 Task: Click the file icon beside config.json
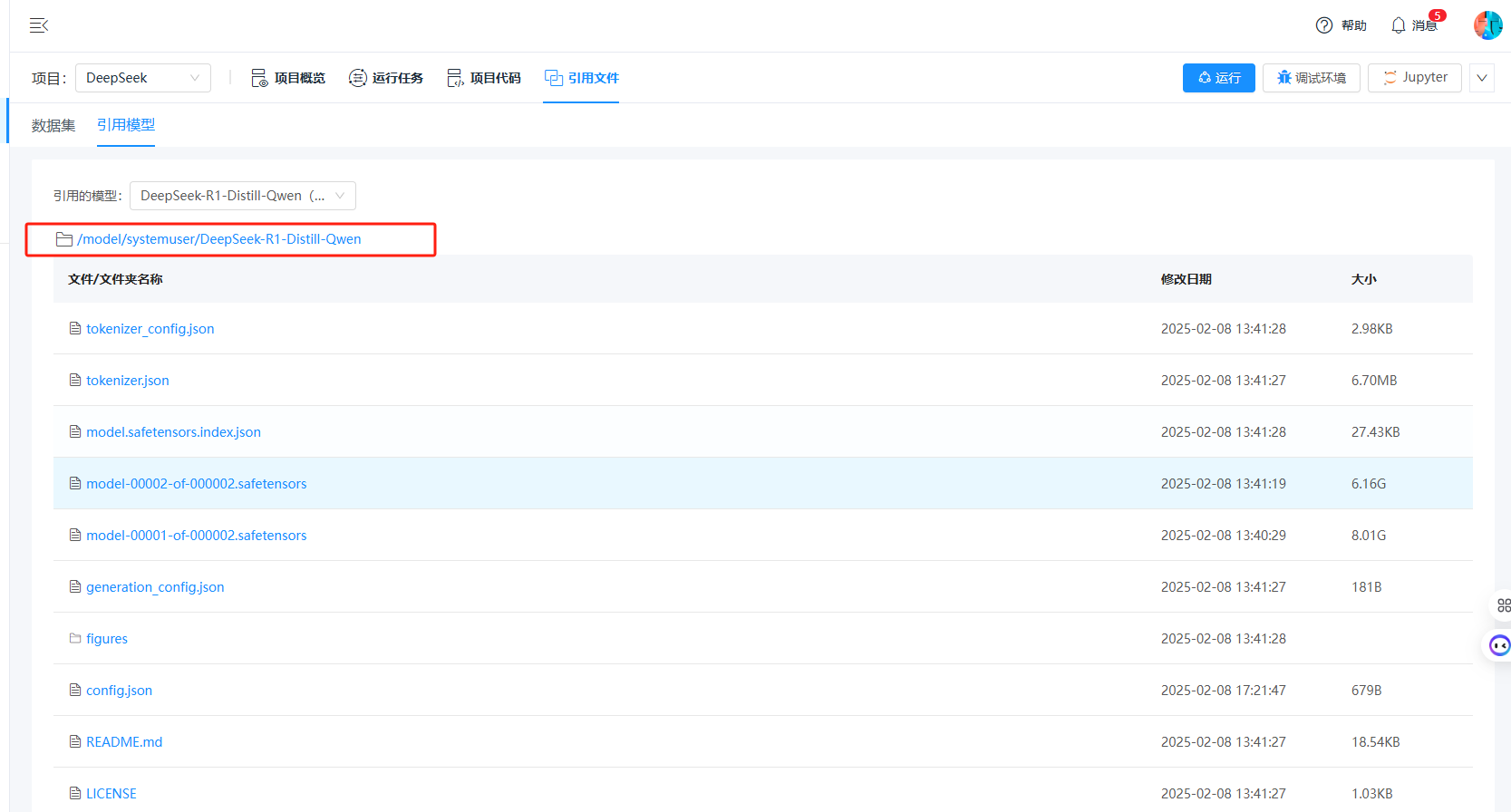tap(75, 690)
